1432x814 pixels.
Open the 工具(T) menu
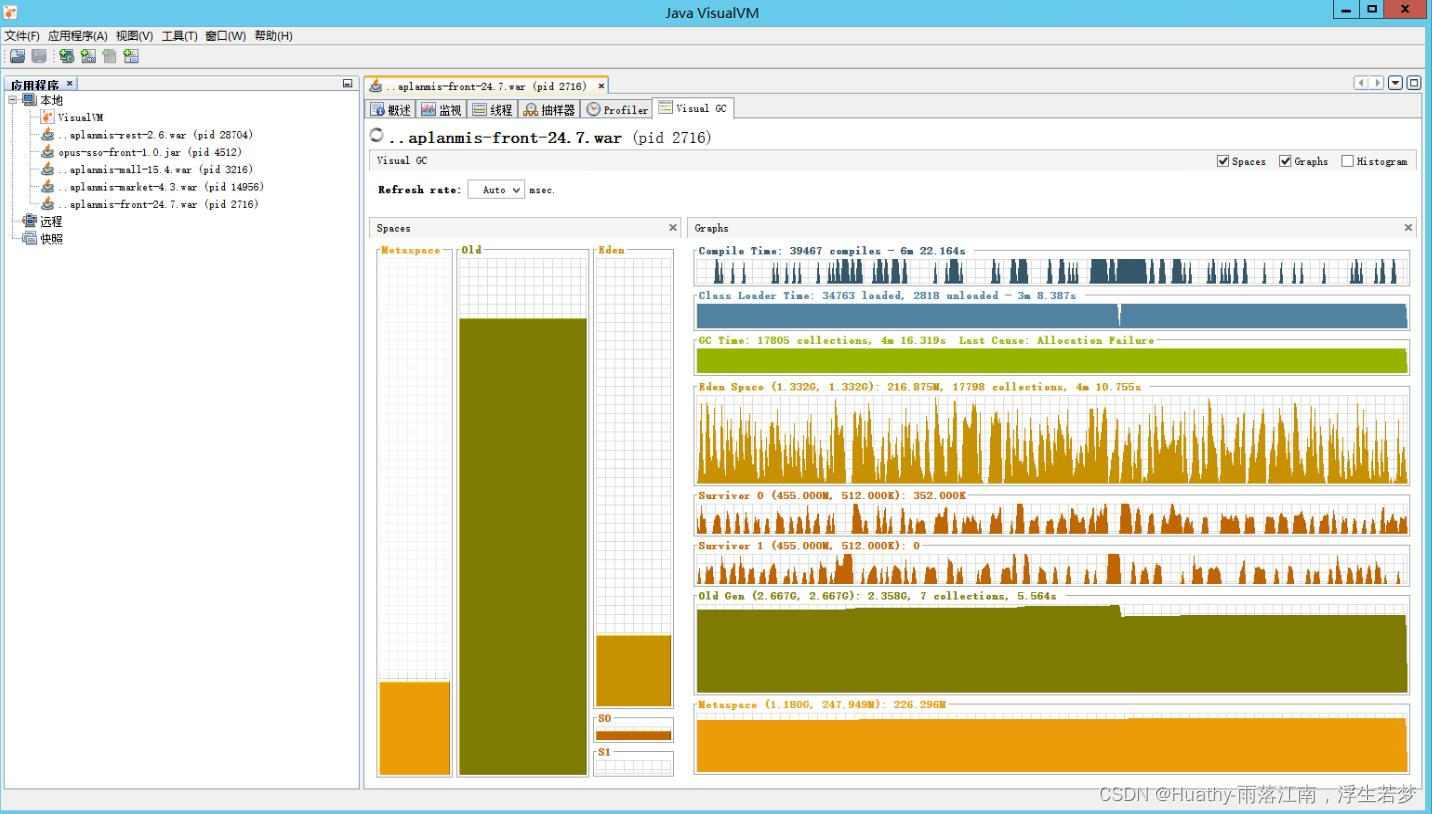(x=180, y=36)
